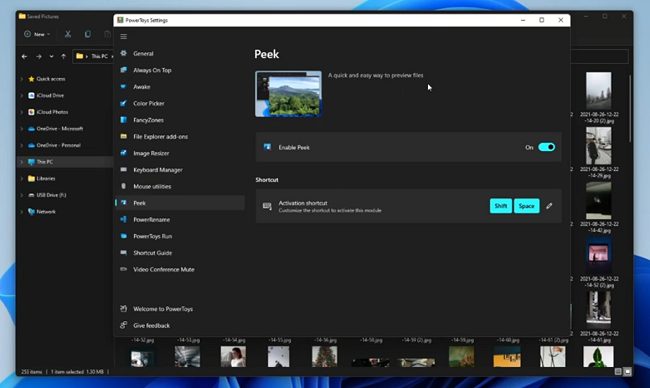The height and width of the screenshot is (388, 650).
Task: Click the Mouse utilities icon
Action: (x=124, y=186)
